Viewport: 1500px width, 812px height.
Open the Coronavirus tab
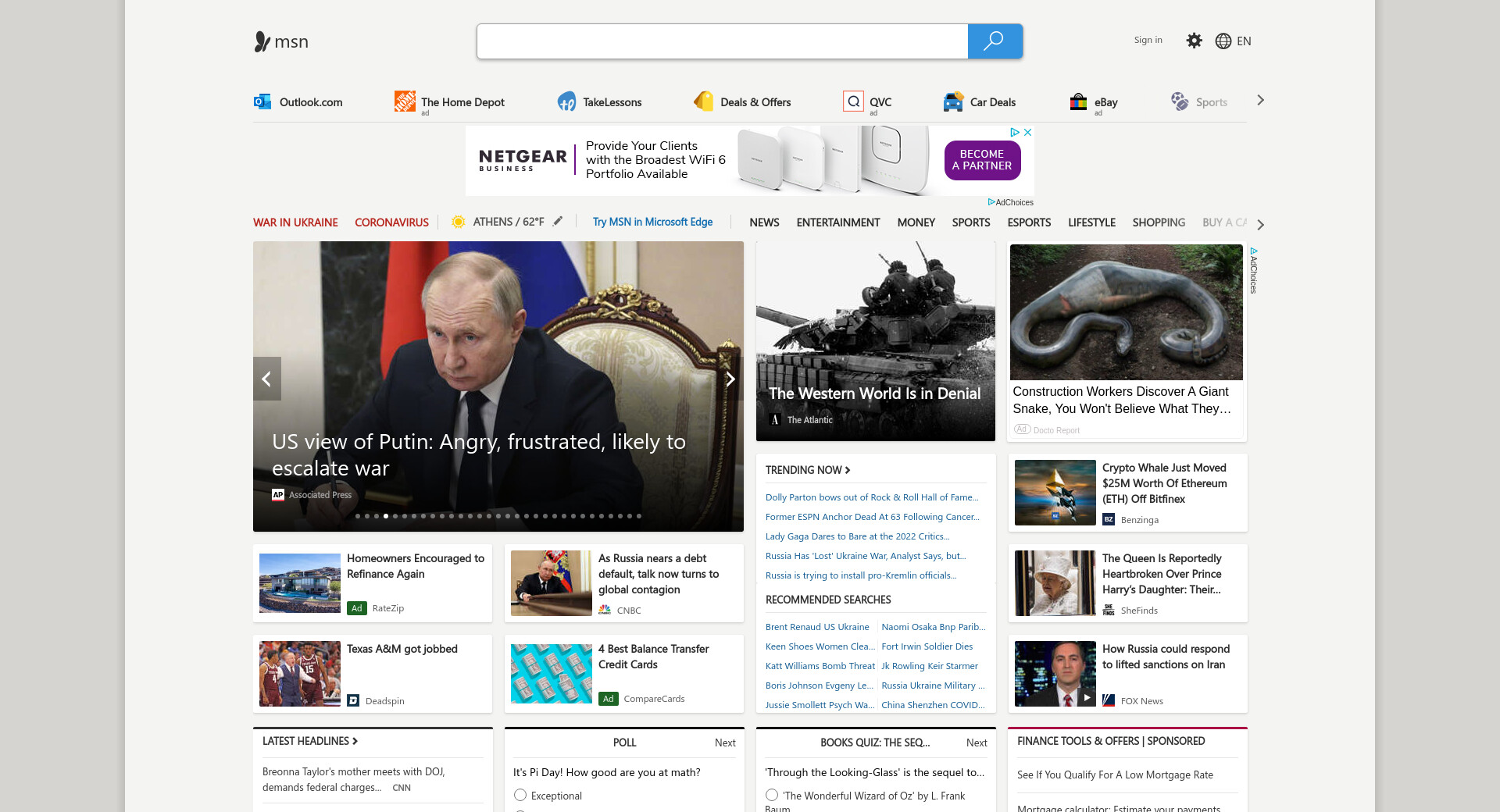[391, 223]
